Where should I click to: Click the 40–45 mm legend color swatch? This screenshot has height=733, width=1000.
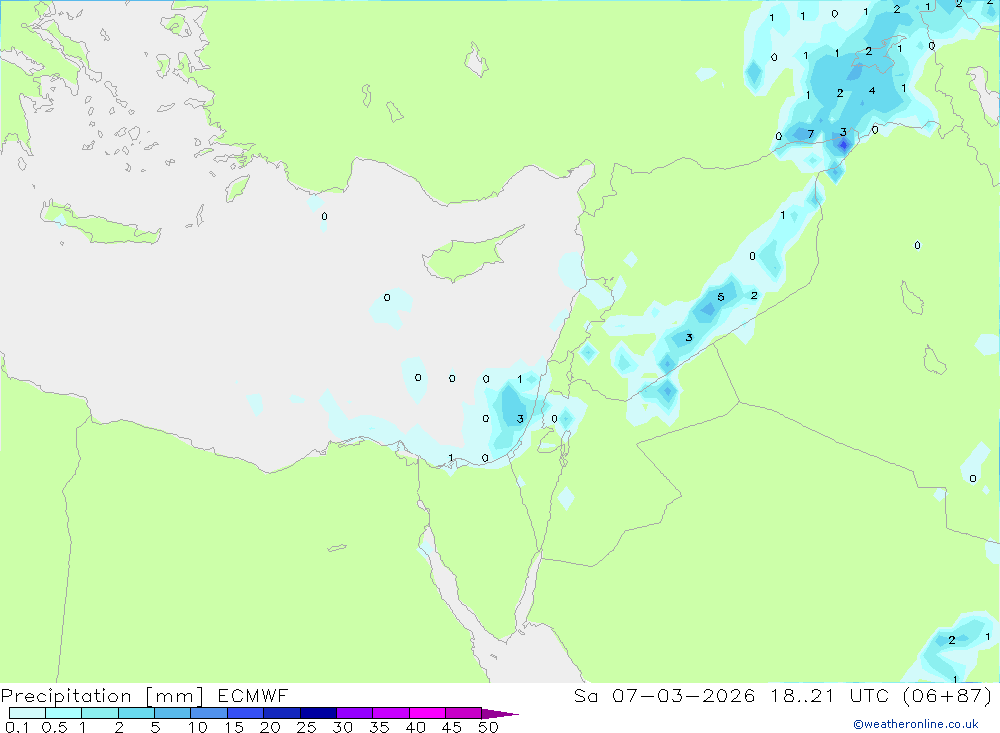[x=427, y=713]
